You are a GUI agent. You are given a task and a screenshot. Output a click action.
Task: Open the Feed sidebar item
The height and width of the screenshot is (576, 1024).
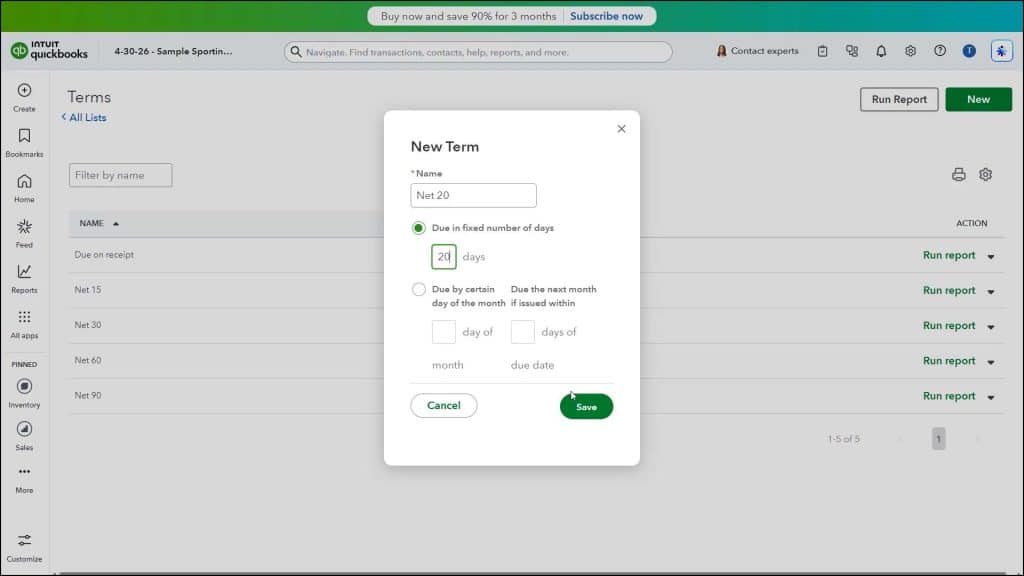tap(24, 234)
